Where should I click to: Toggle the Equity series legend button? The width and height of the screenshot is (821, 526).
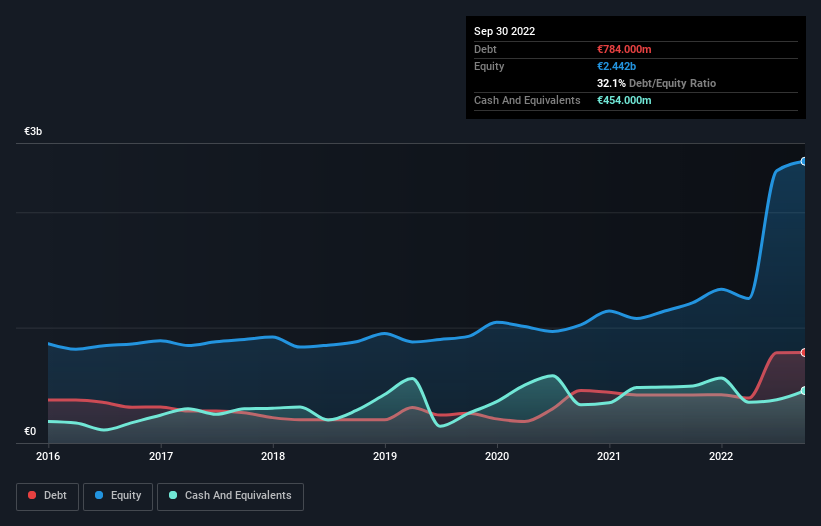pos(118,496)
